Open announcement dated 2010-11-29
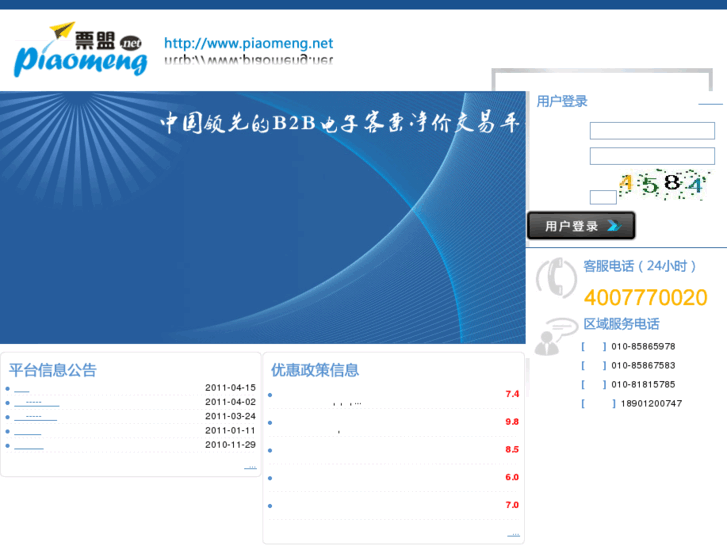727x545 pixels. (29, 446)
